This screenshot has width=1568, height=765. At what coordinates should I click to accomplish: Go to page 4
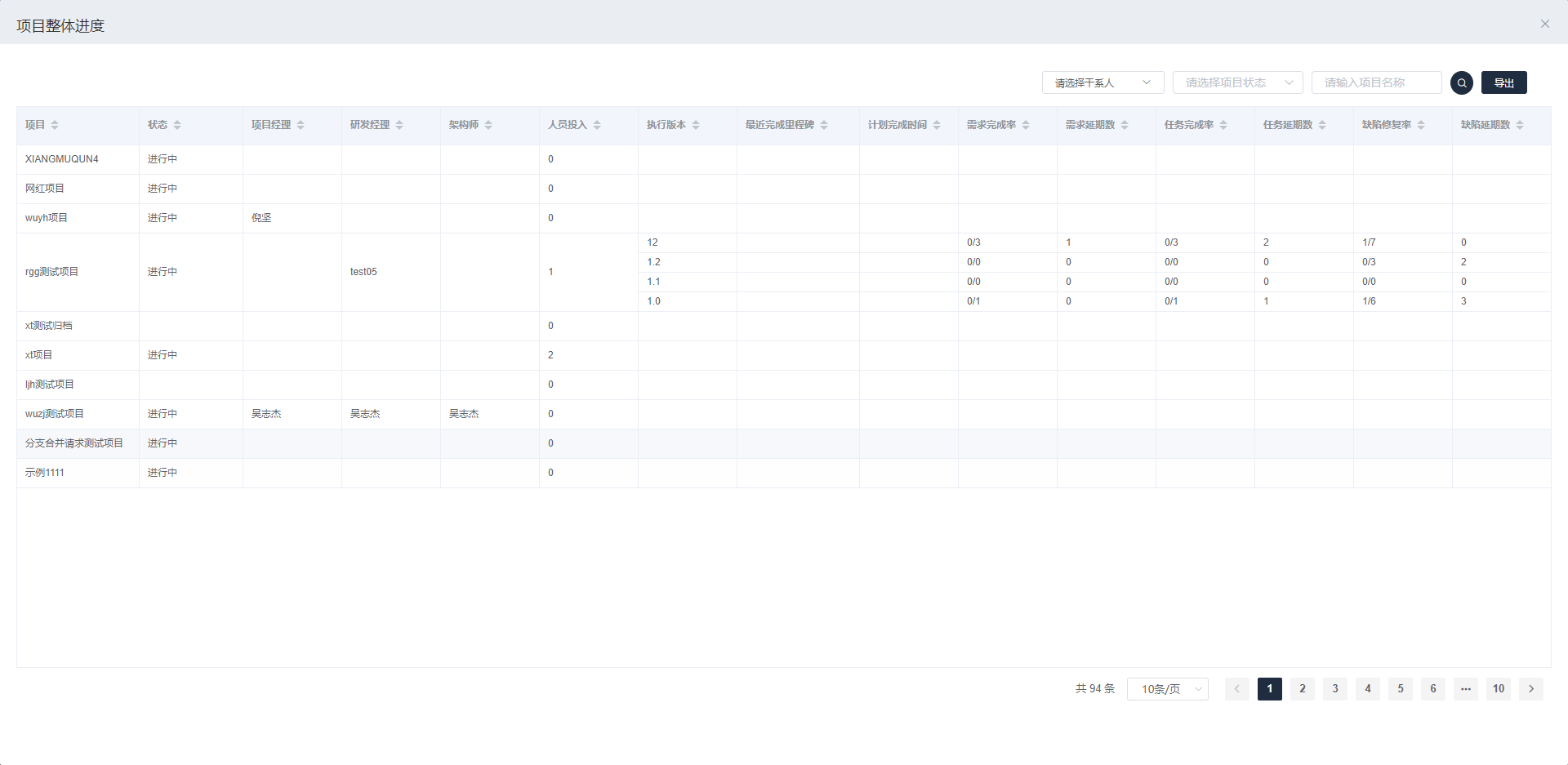(x=1368, y=689)
